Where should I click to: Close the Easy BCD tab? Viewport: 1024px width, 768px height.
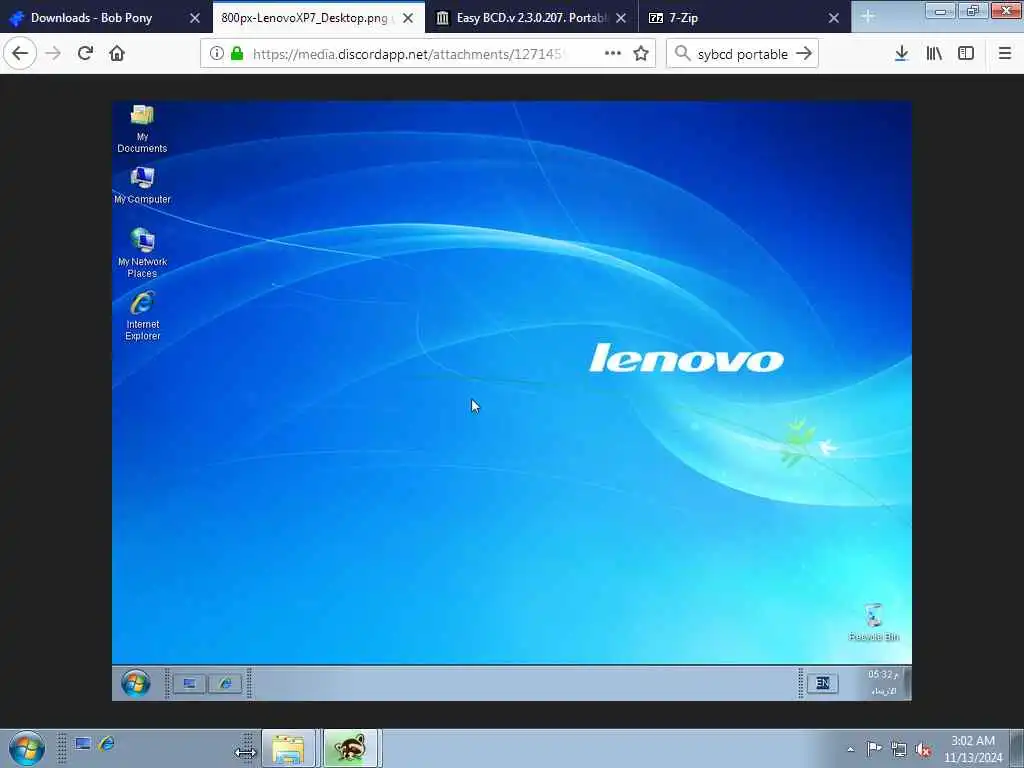(x=621, y=18)
